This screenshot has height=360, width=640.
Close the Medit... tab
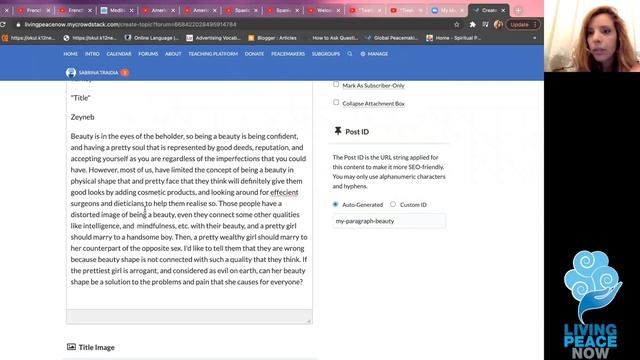(131, 10)
